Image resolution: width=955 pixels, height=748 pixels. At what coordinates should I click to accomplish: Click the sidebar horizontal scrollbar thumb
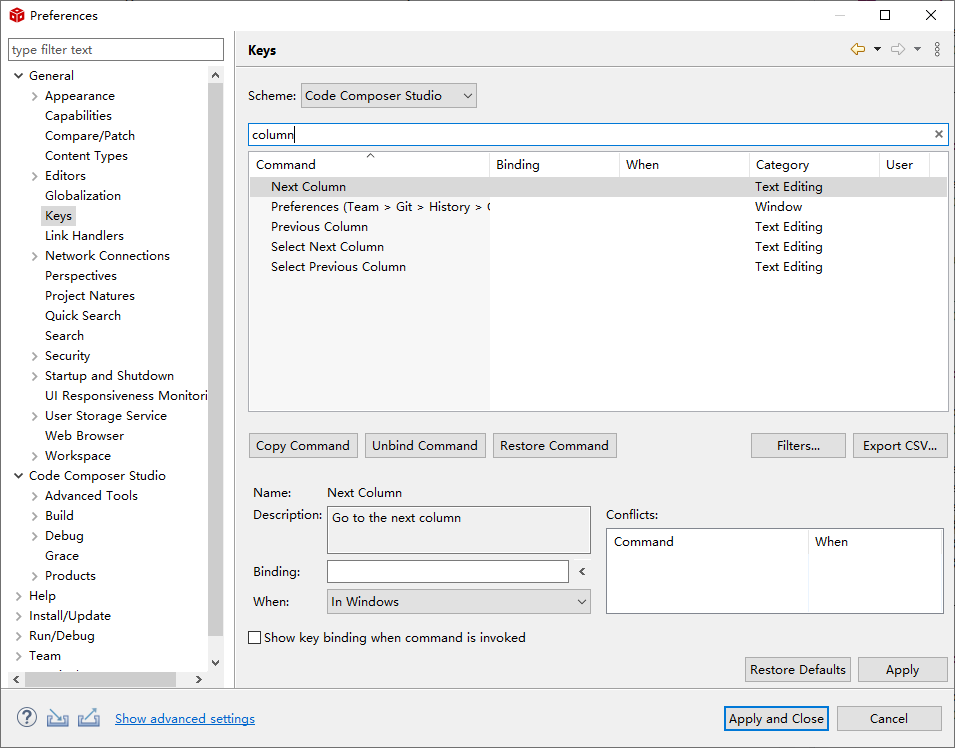100,679
